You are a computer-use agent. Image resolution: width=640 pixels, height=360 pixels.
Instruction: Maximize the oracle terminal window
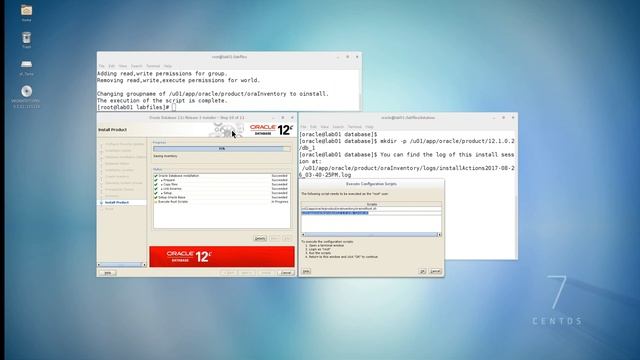click(503, 118)
